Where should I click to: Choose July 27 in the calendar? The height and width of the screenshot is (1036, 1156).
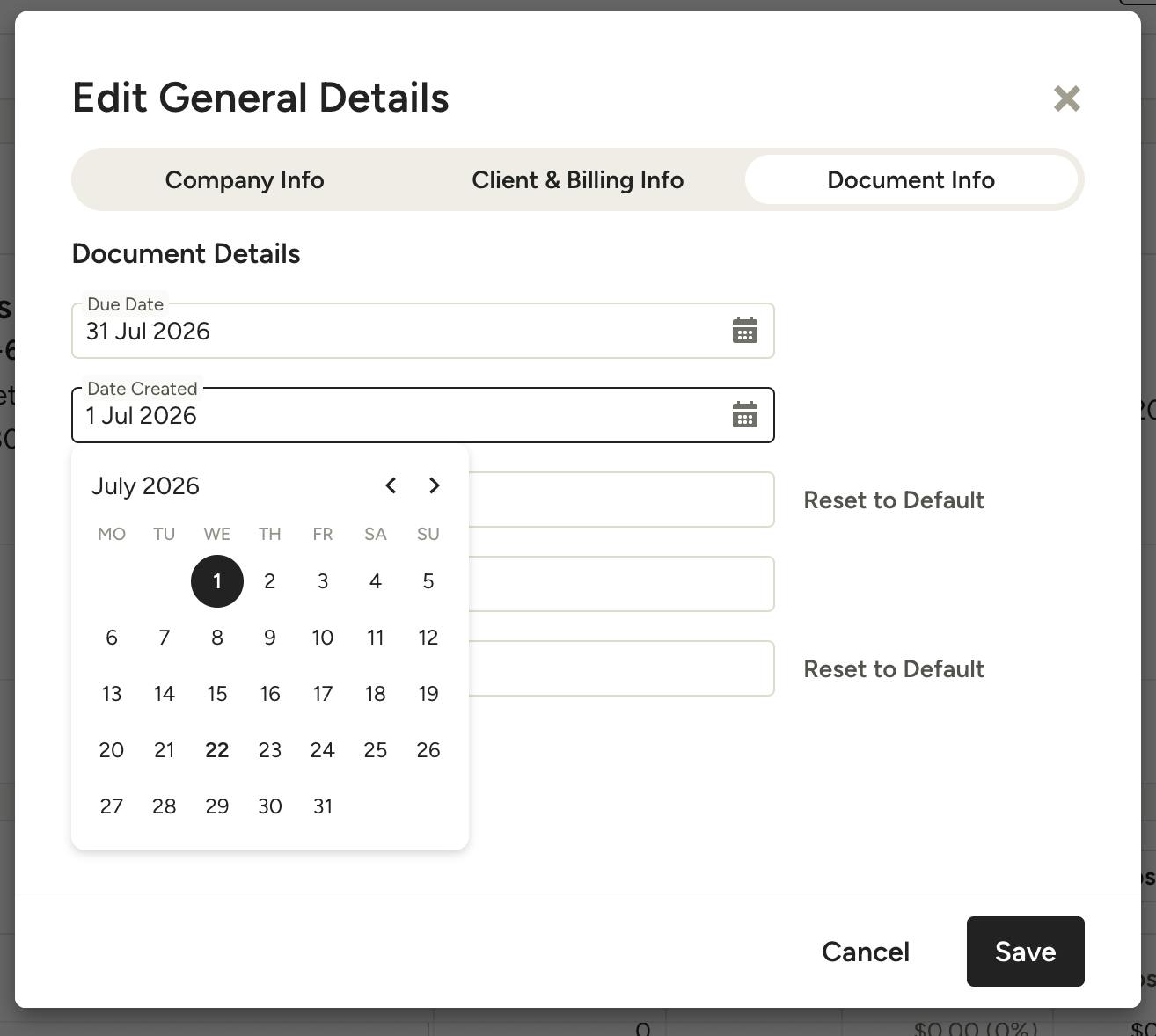tap(112, 806)
